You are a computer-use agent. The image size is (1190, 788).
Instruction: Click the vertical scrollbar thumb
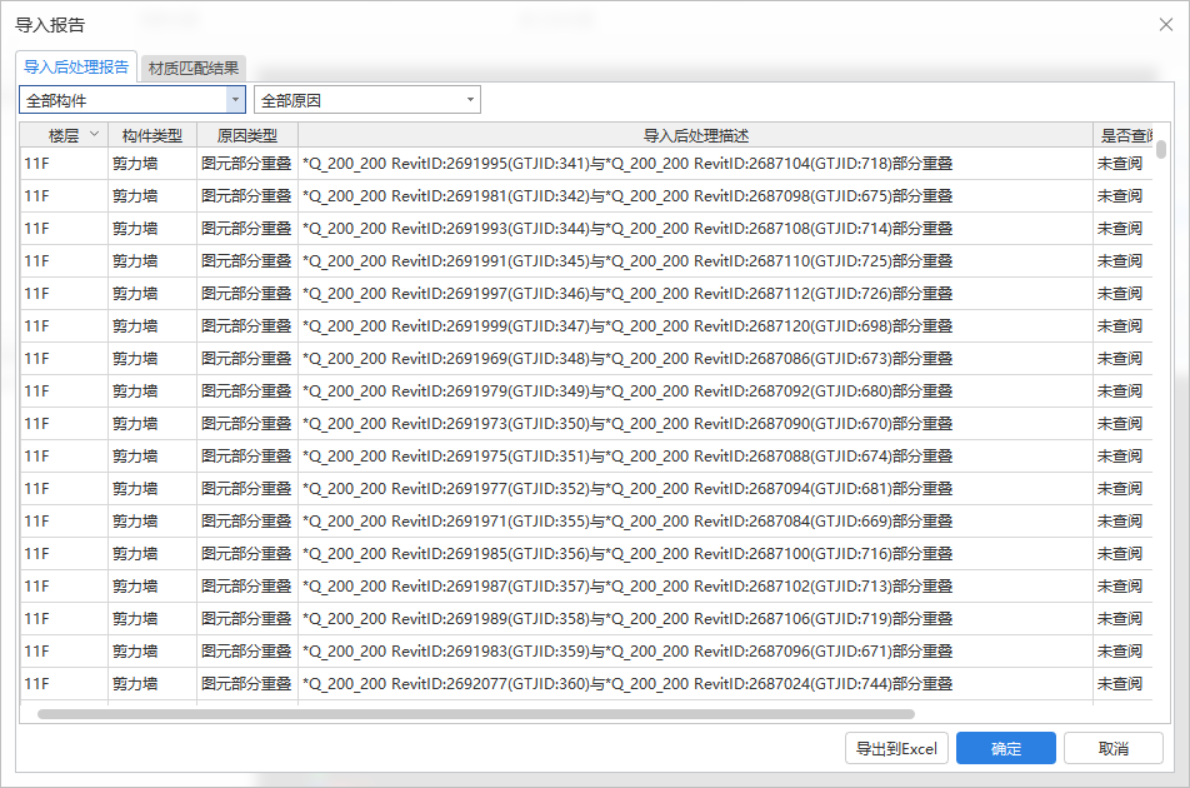(1161, 148)
